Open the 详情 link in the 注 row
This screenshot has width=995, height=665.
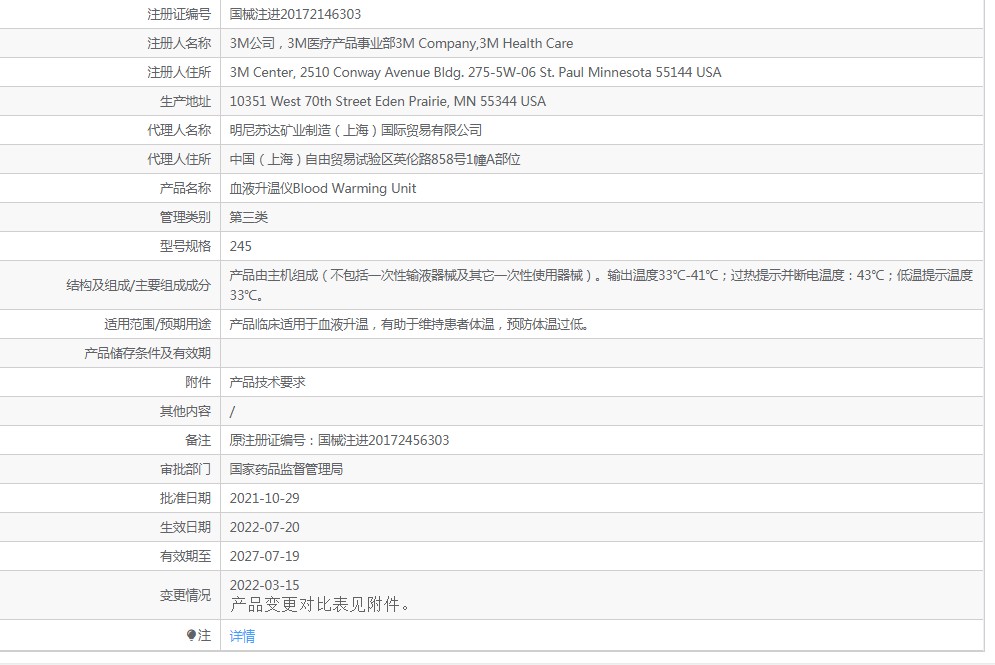pos(242,636)
